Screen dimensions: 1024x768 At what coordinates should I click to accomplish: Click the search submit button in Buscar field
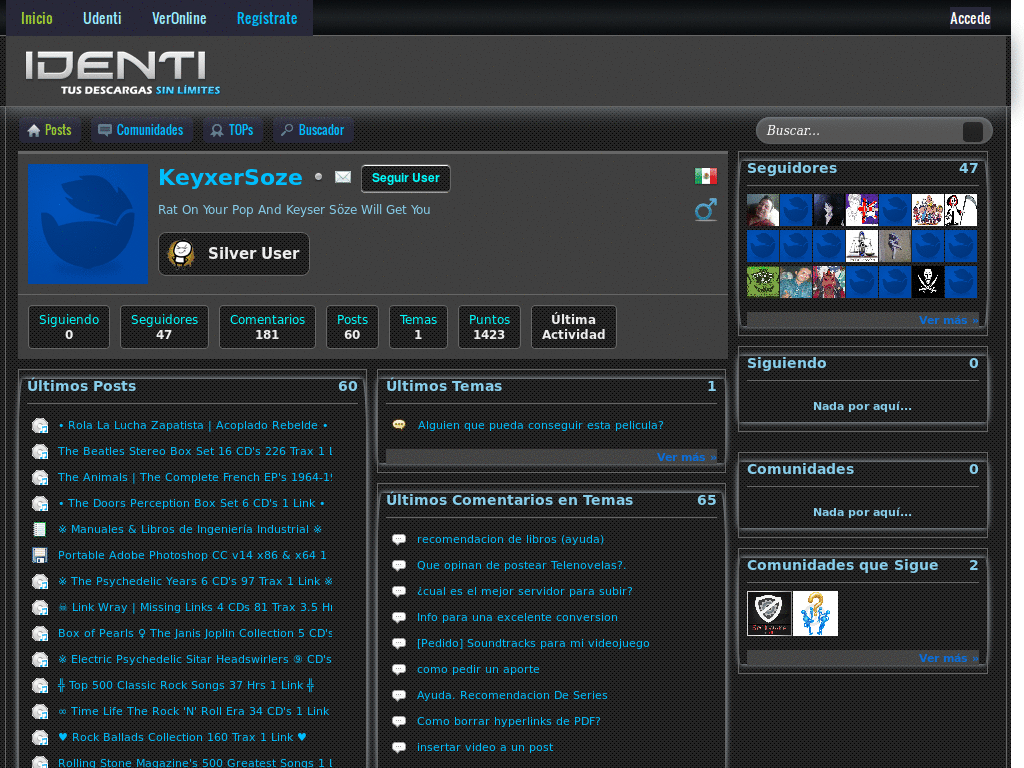coord(972,131)
